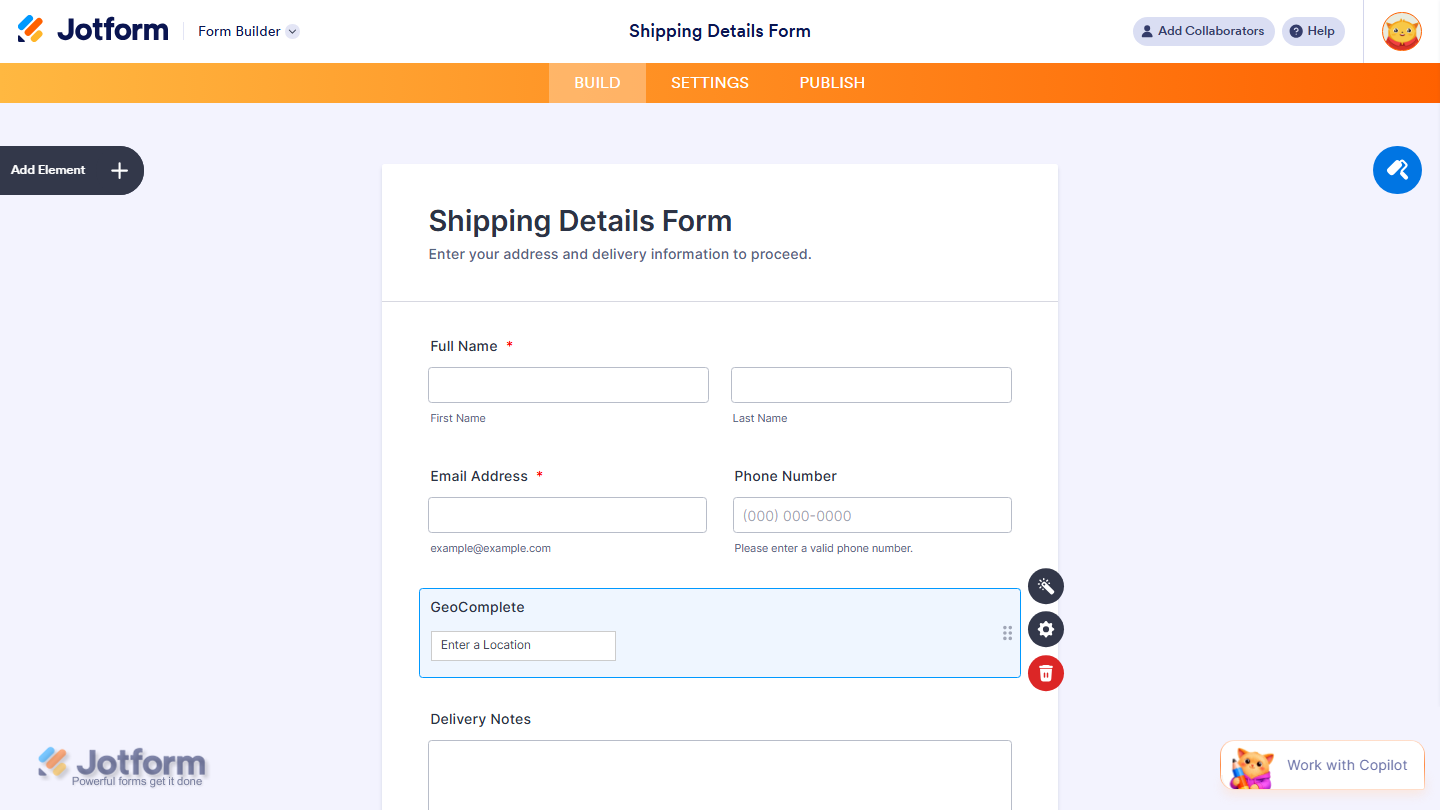Click the user avatar in top right
Screen dimensions: 1440x810
(1402, 31)
